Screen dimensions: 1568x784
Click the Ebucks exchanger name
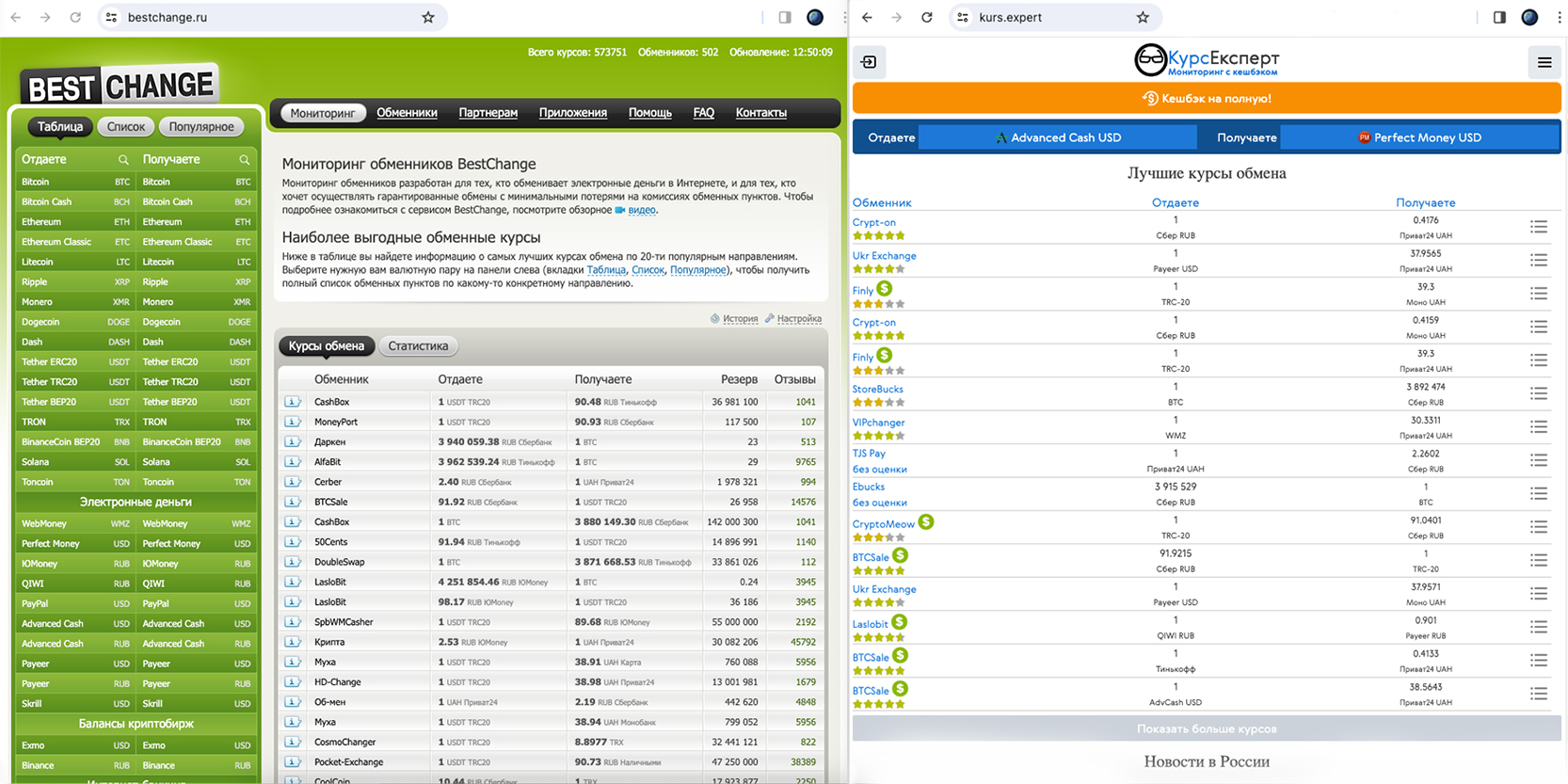pyautogui.click(x=869, y=487)
